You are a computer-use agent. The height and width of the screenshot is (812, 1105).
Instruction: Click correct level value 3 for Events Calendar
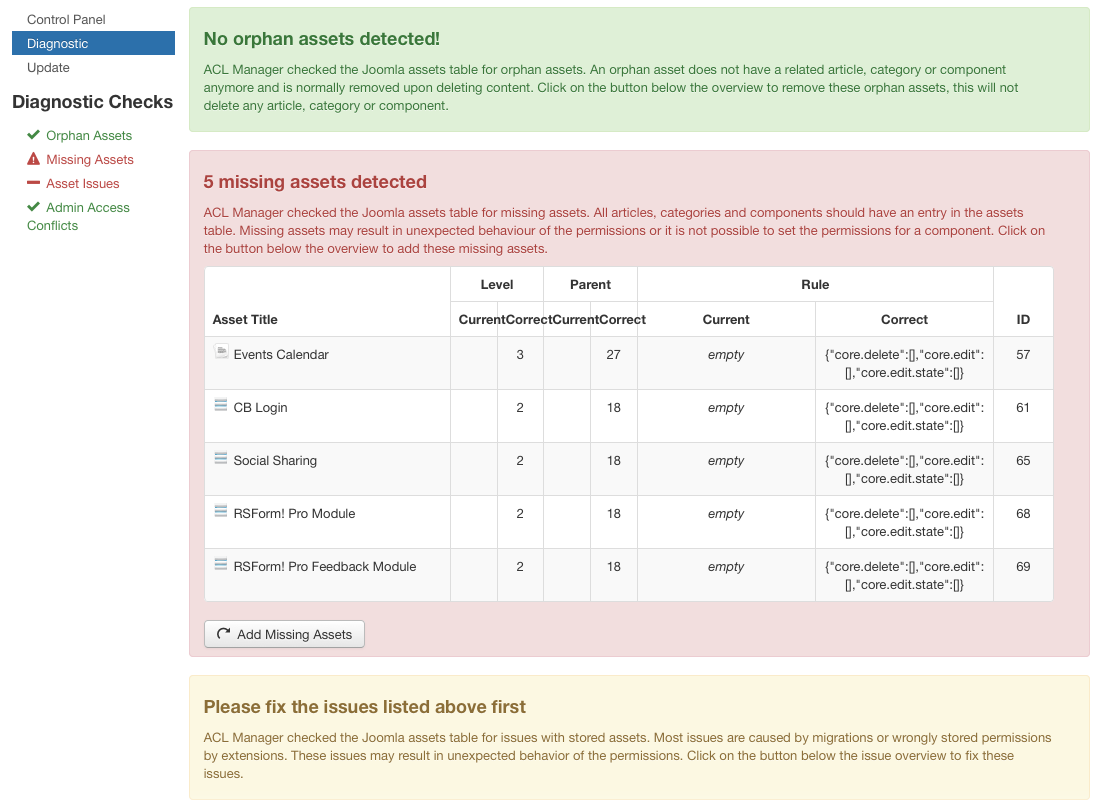point(520,355)
